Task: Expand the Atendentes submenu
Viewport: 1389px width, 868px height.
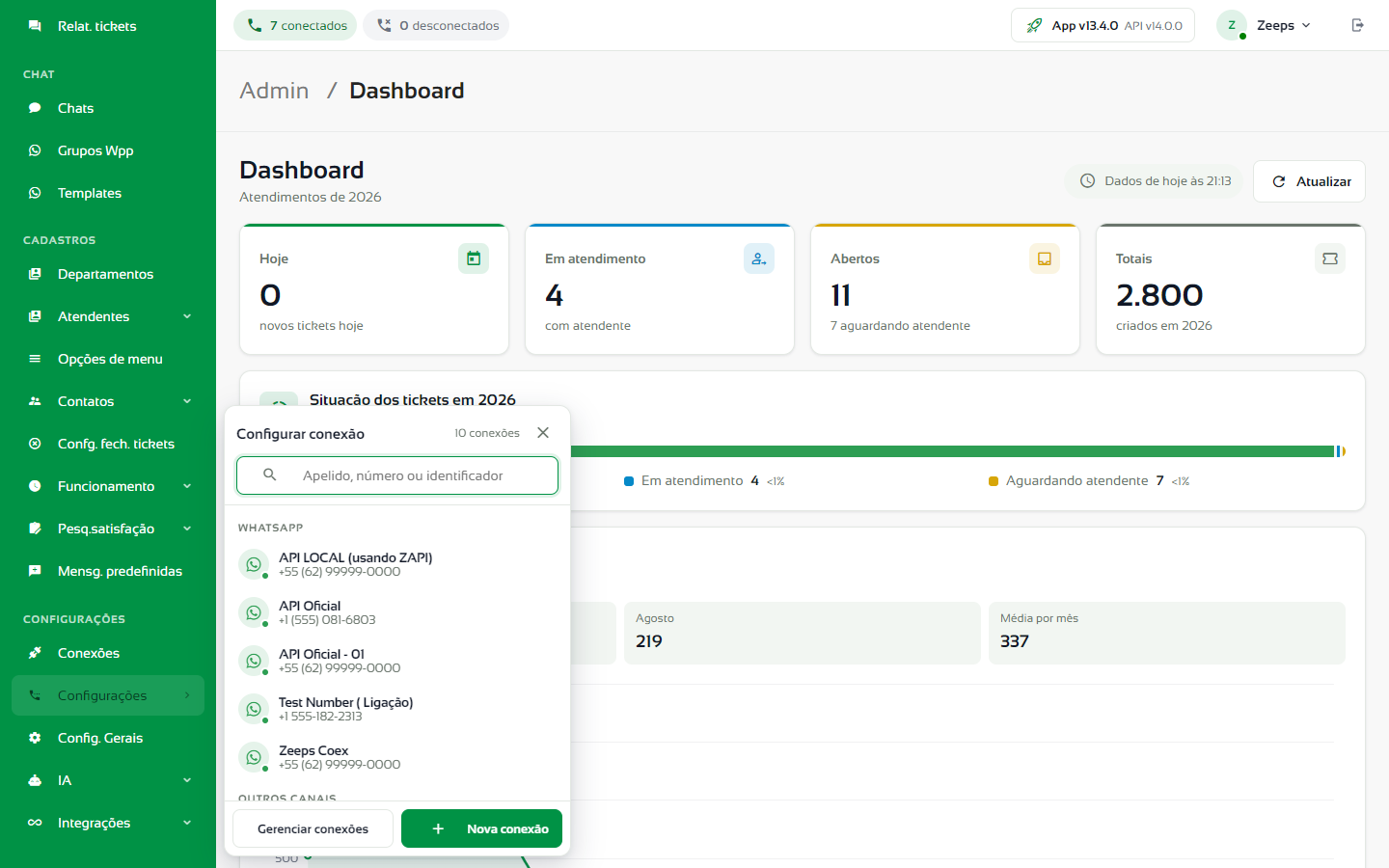Action: click(187, 316)
